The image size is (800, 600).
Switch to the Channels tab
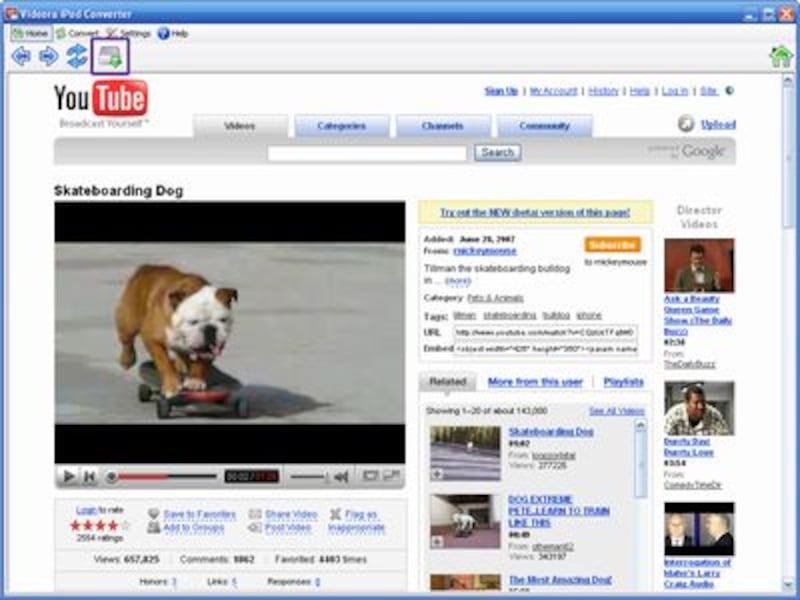[x=444, y=126]
